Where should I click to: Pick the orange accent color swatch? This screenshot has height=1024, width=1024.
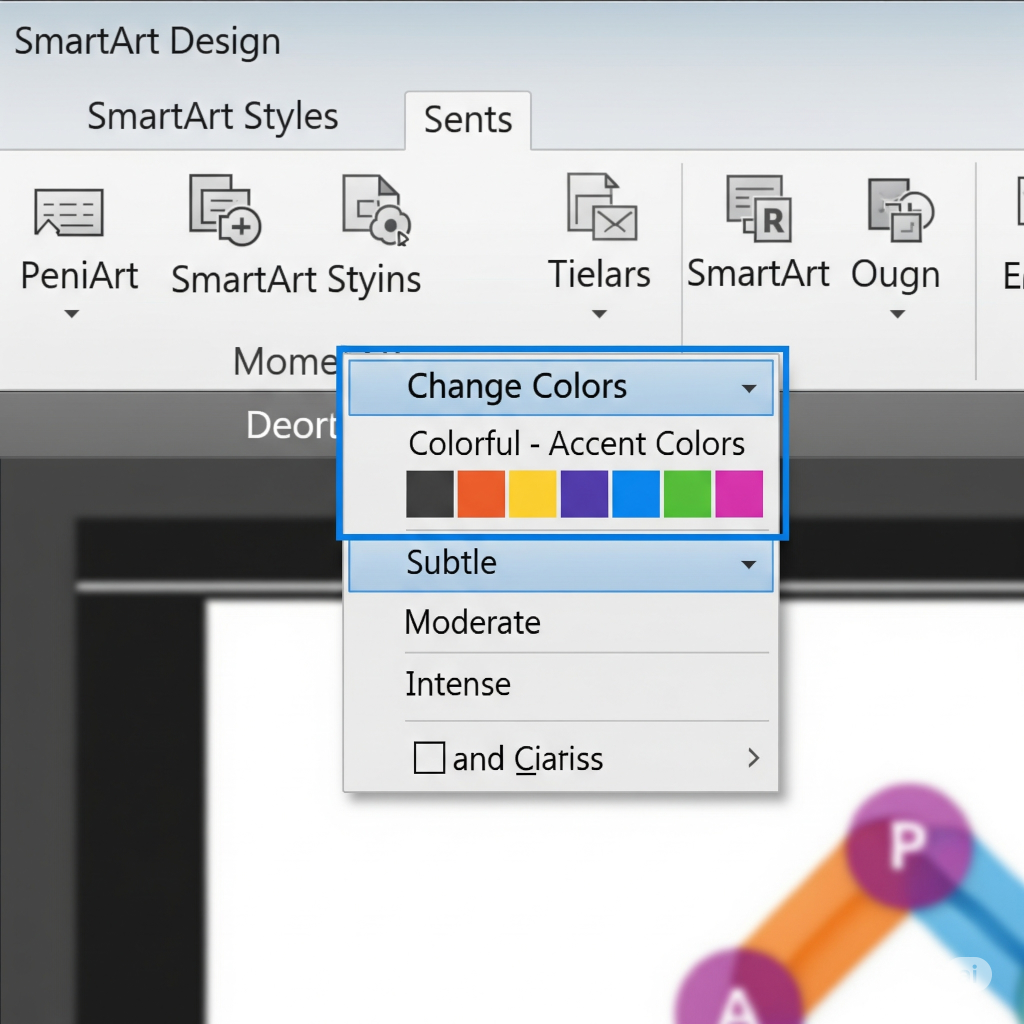click(x=481, y=494)
